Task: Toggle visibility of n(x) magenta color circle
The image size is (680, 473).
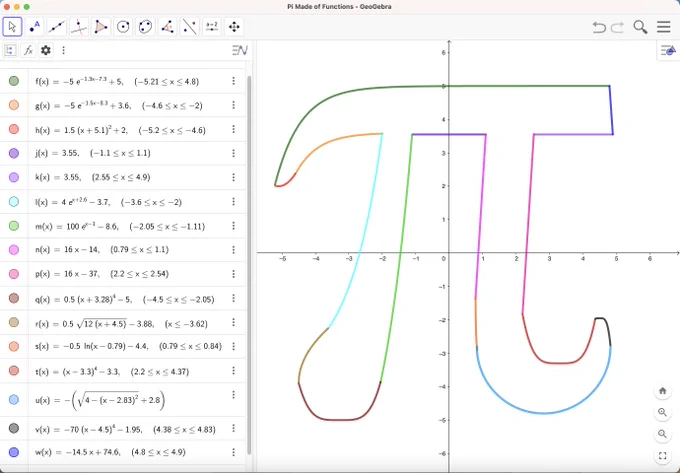Action: pyautogui.click(x=14, y=250)
